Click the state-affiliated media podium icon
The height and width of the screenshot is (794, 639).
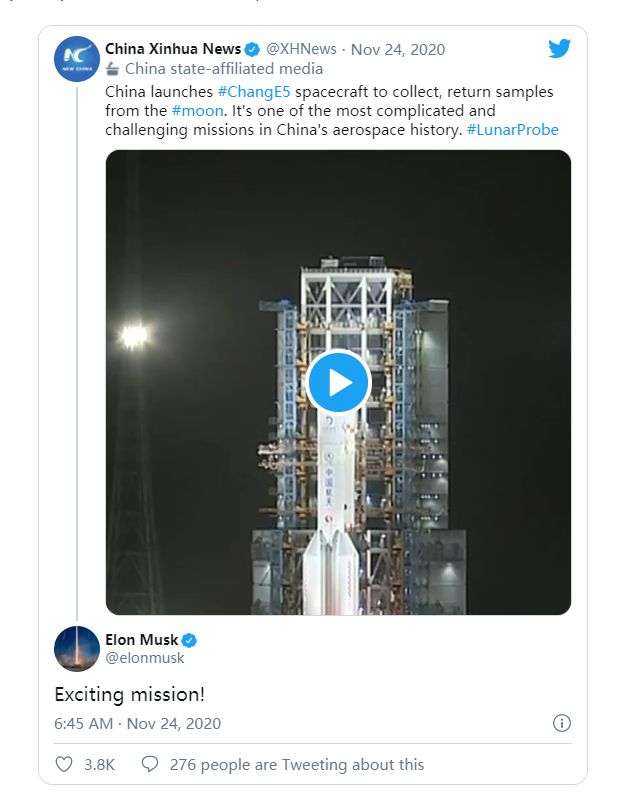pyautogui.click(x=112, y=69)
